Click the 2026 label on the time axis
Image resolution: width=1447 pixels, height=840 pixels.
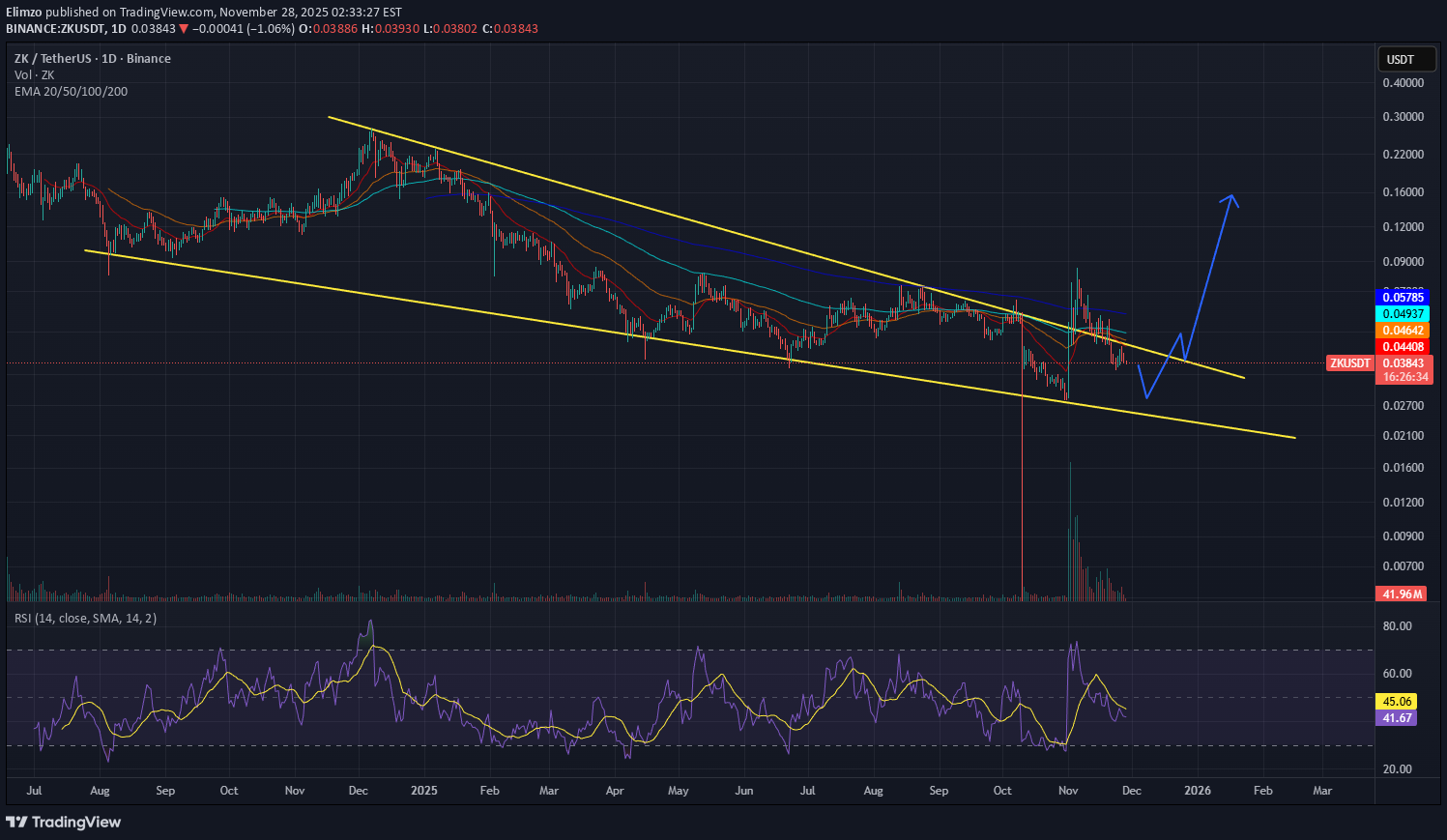[1197, 791]
